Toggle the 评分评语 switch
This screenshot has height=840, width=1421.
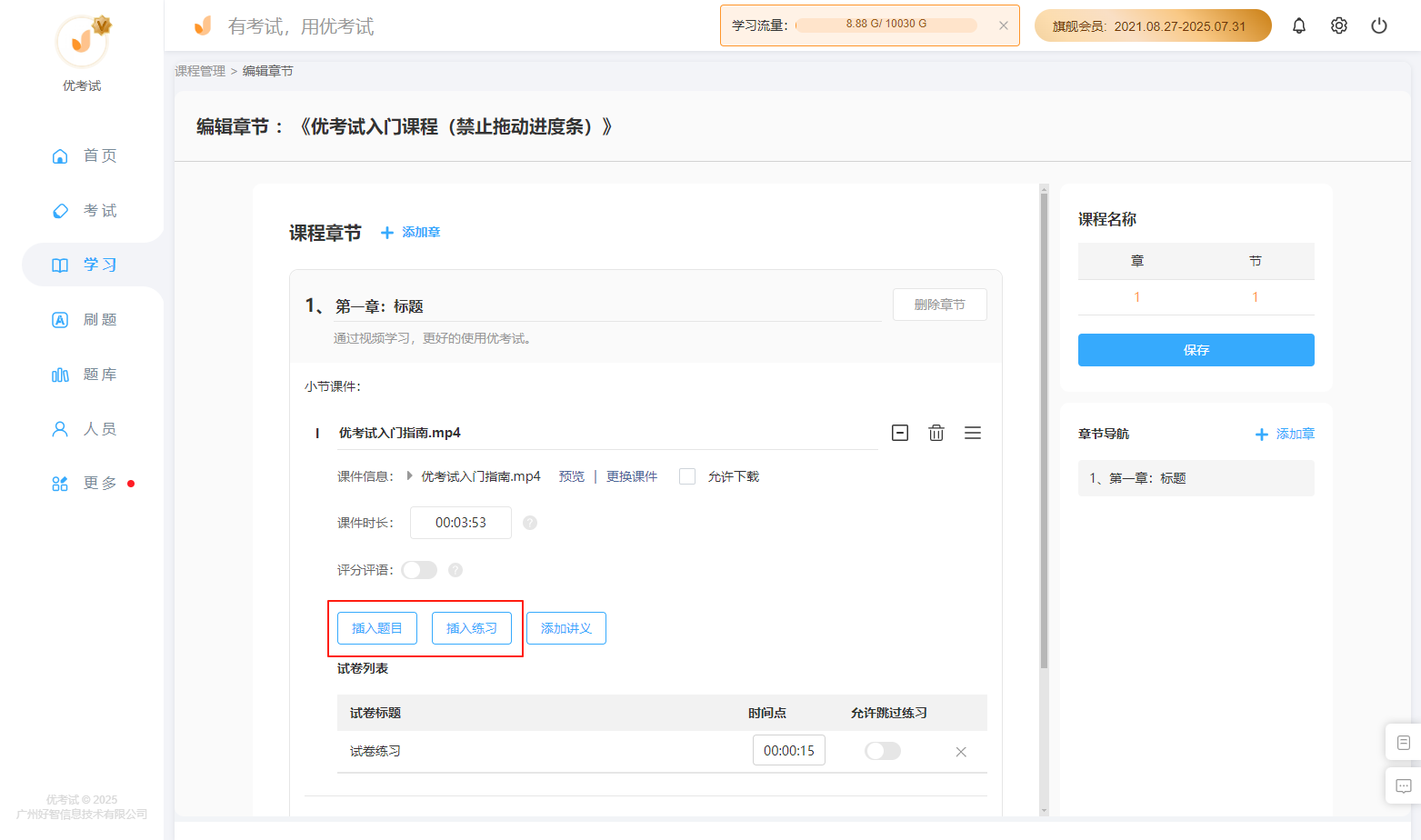(x=419, y=570)
